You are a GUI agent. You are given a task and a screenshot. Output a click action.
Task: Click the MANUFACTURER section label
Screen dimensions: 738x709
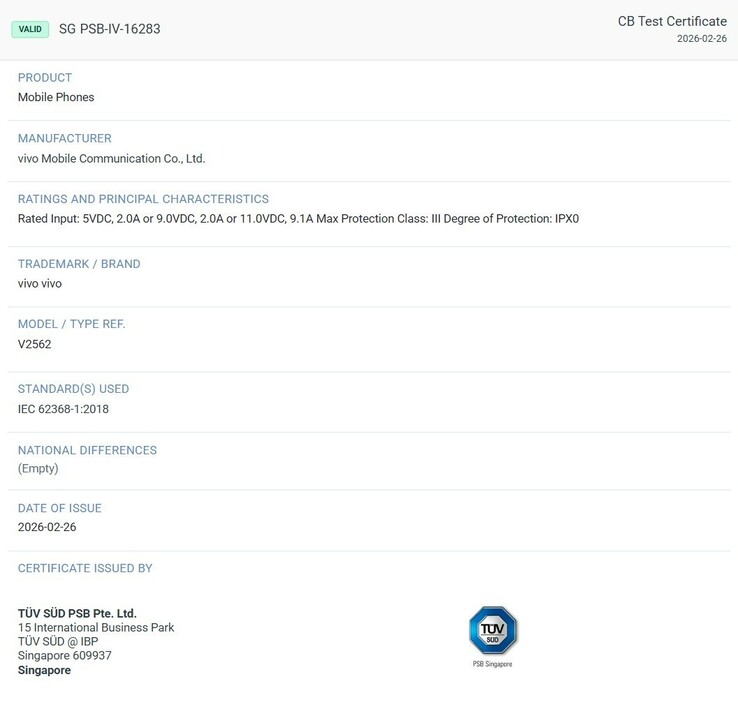[x=64, y=138]
